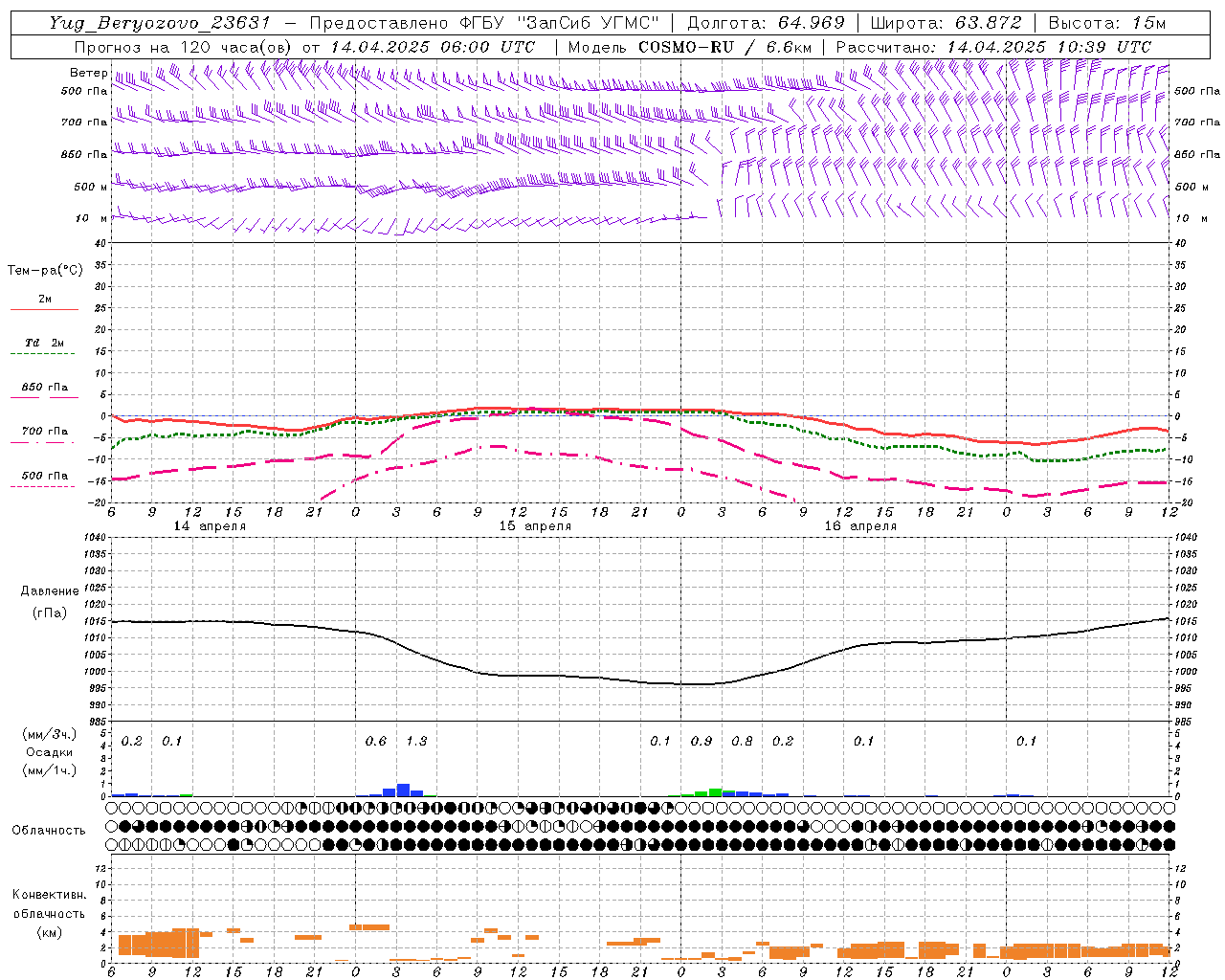Click the precipitation value 0.9
This screenshot has width=1225, height=980.
pyautogui.click(x=702, y=742)
